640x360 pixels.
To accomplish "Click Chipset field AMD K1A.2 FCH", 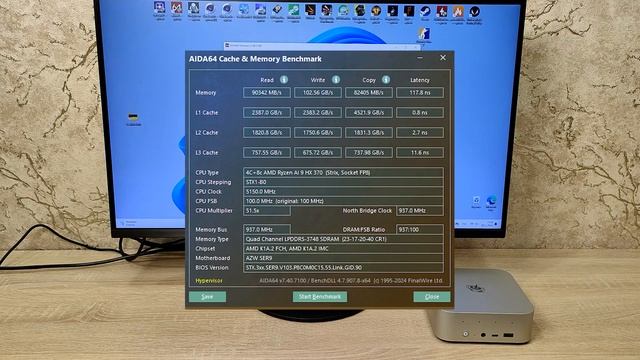I will click(x=343, y=249).
